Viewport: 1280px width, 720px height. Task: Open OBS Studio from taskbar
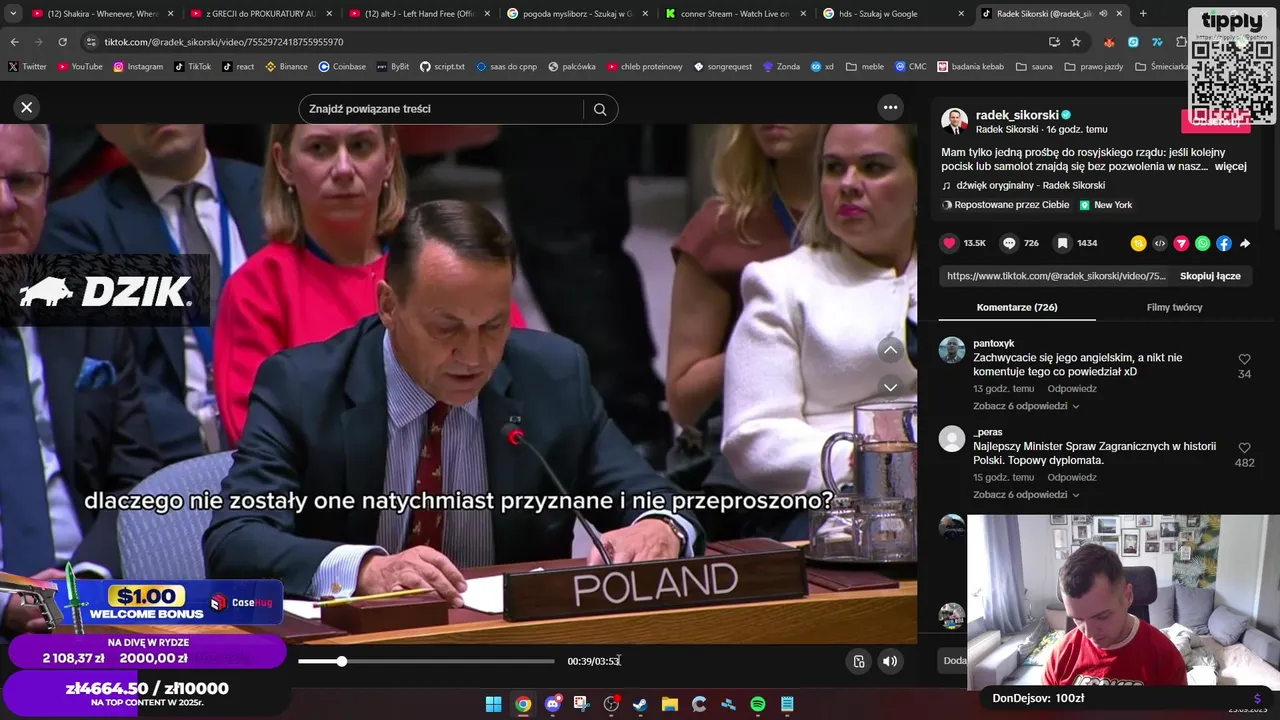tap(611, 704)
